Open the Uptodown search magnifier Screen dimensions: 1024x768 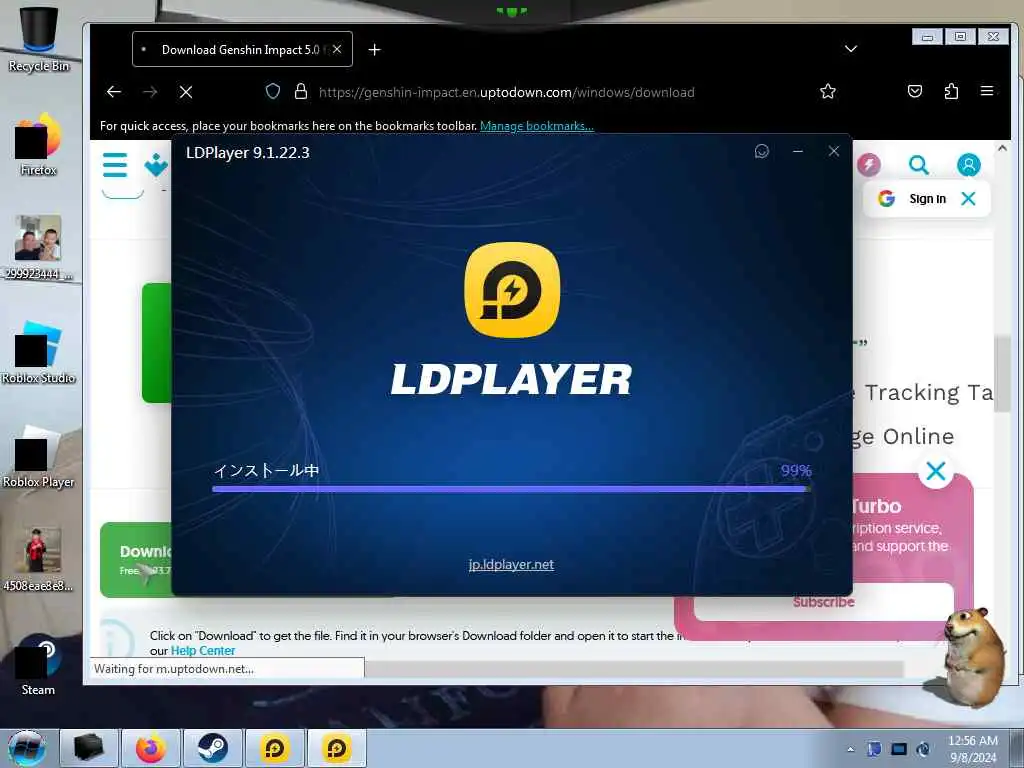(x=919, y=165)
